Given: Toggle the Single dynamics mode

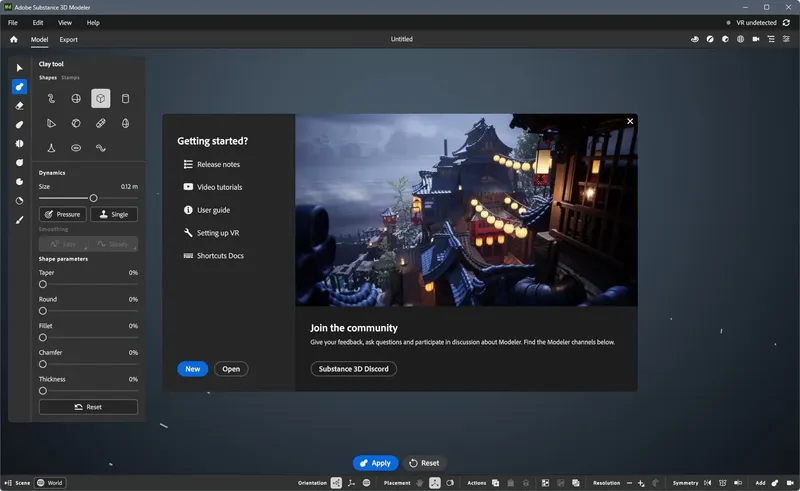Looking at the screenshot, I should pyautogui.click(x=114, y=214).
